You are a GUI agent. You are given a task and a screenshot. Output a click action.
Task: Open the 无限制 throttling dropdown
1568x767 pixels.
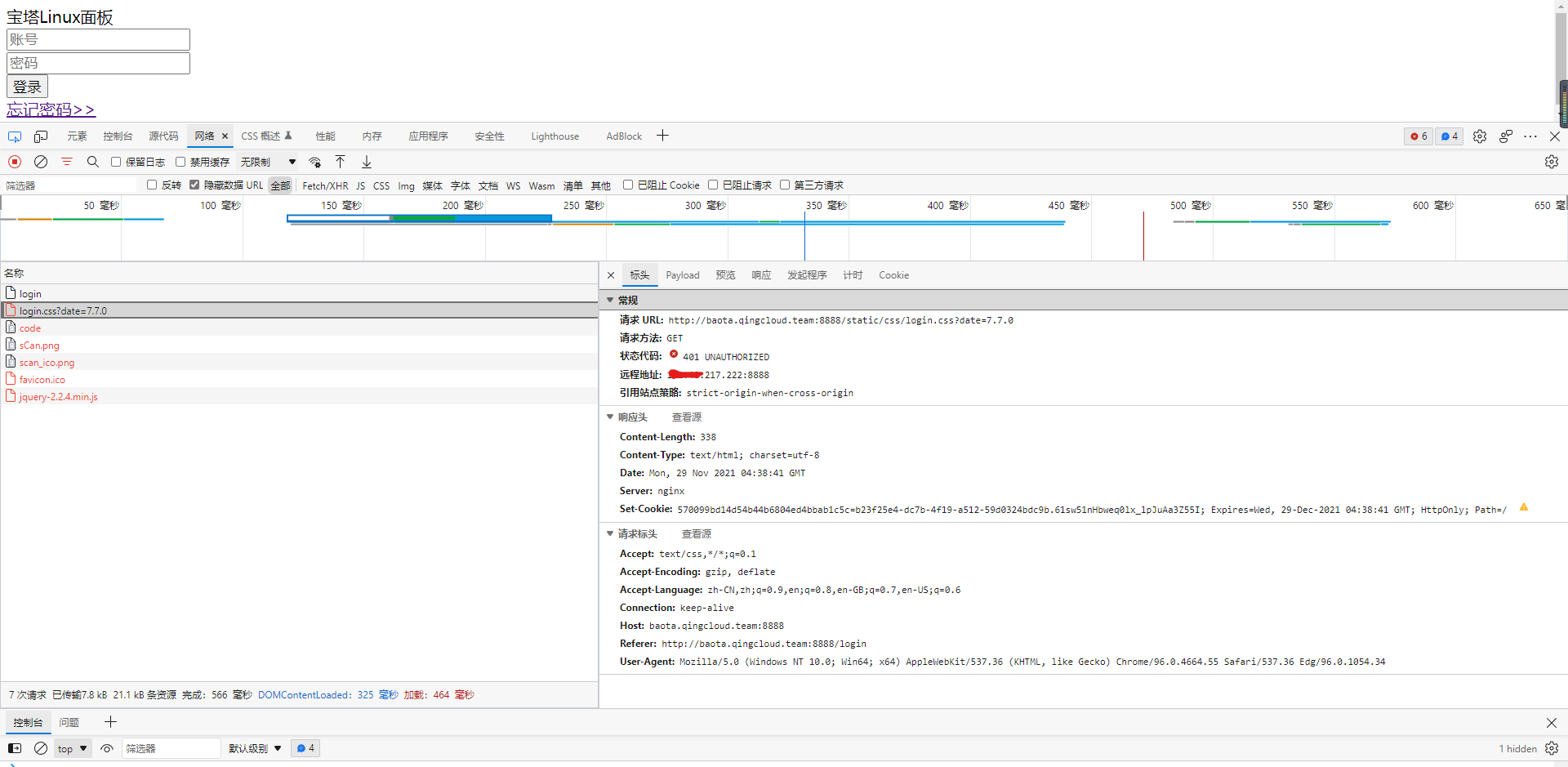click(268, 162)
